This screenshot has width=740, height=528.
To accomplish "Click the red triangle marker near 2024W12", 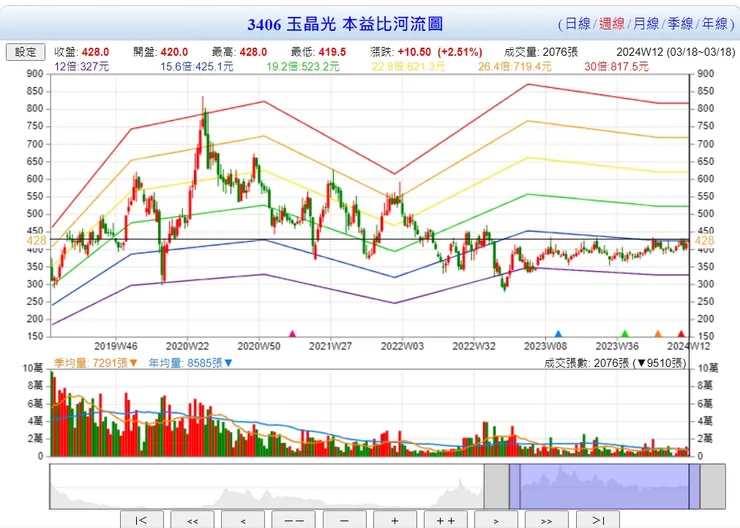I will (x=681, y=334).
